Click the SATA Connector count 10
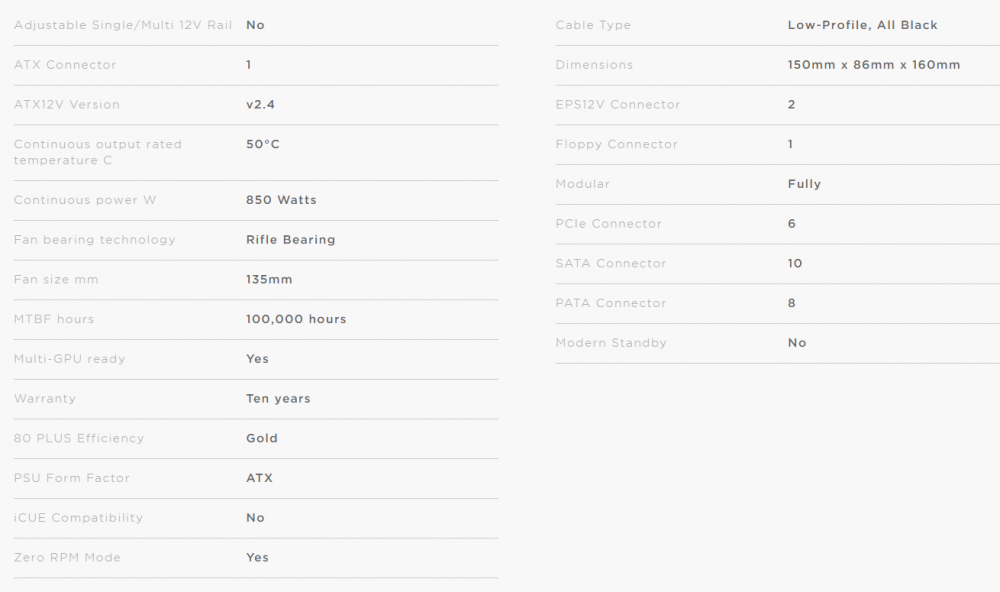The width and height of the screenshot is (1000, 592). (x=795, y=263)
